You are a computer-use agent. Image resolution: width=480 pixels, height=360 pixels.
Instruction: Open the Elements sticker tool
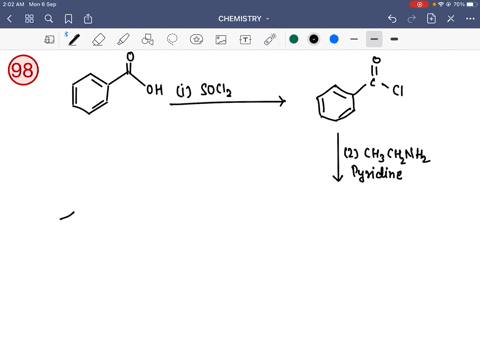[x=197, y=39]
